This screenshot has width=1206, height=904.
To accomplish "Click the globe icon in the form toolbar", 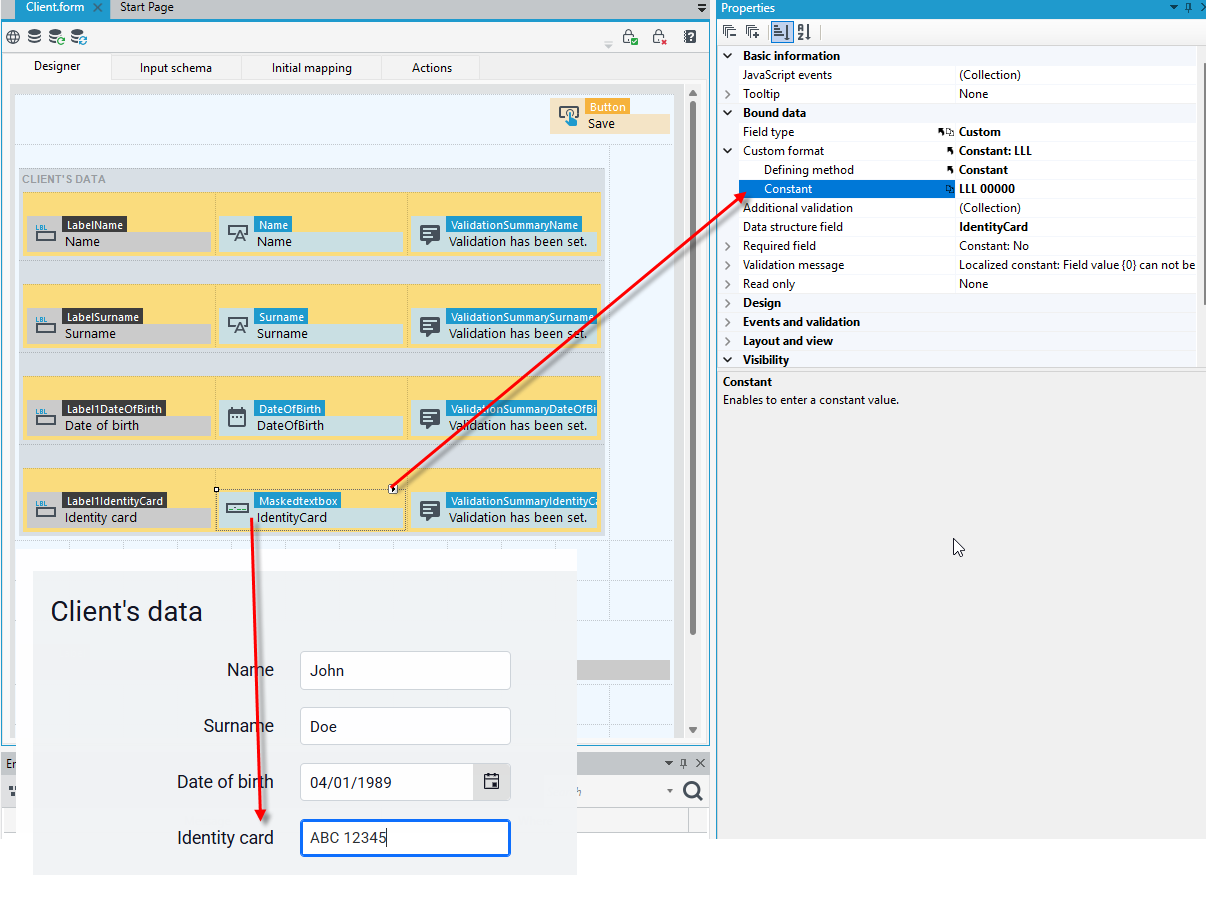I will click(13, 37).
